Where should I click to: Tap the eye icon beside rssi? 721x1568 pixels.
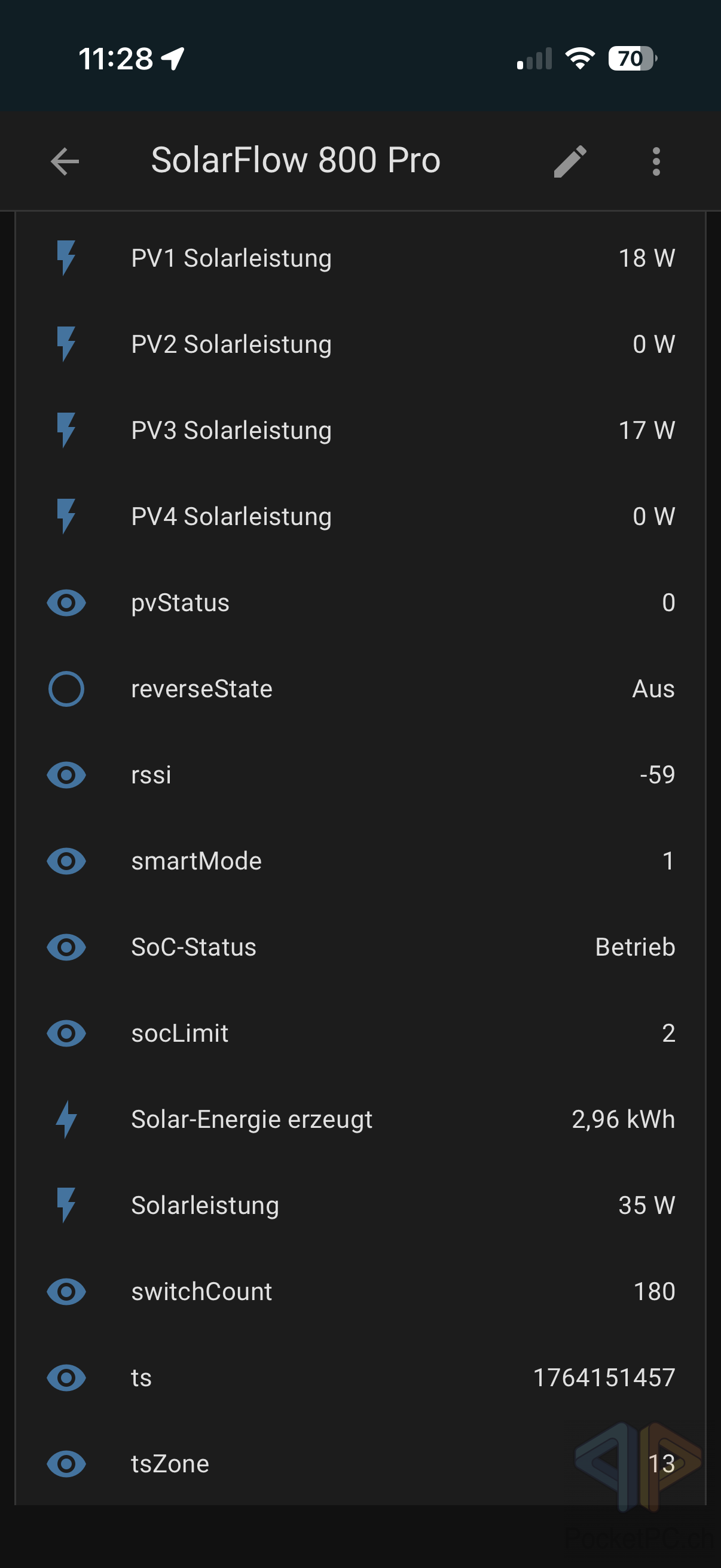(66, 775)
